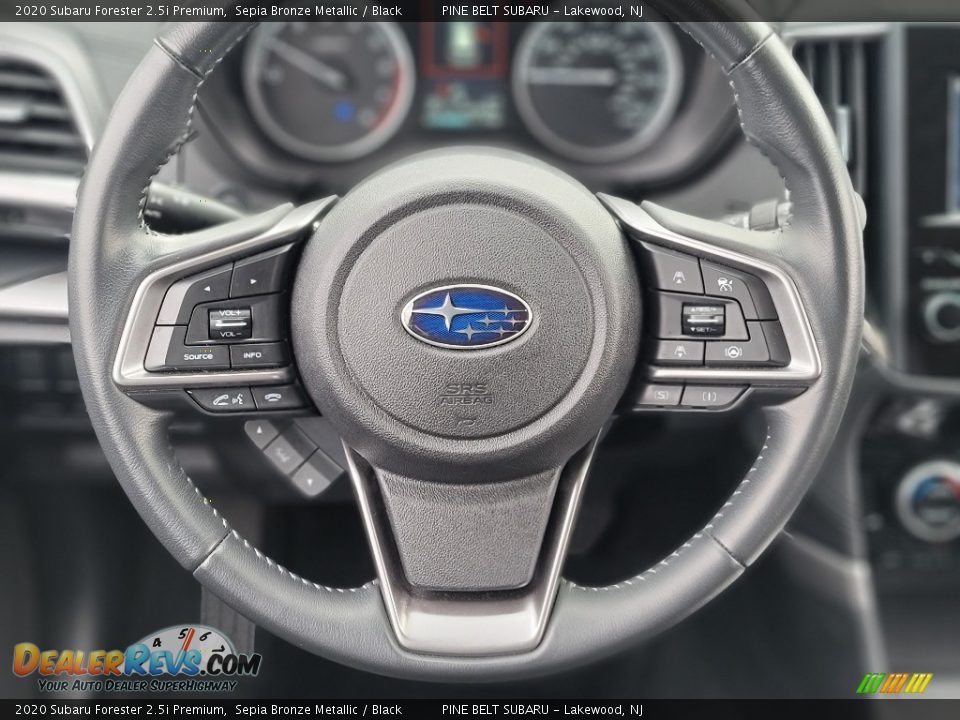Image resolution: width=960 pixels, height=720 pixels.
Task: Push the VOL+/VOL- volume rocker
Action: coord(229,322)
